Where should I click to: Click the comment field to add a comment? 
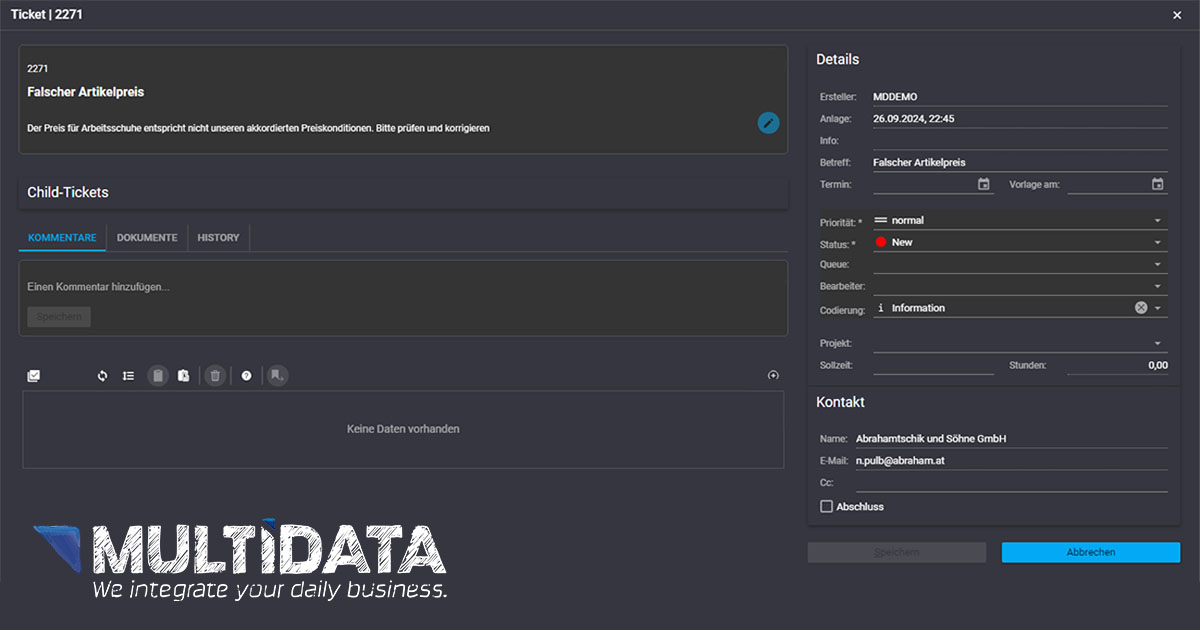400,287
